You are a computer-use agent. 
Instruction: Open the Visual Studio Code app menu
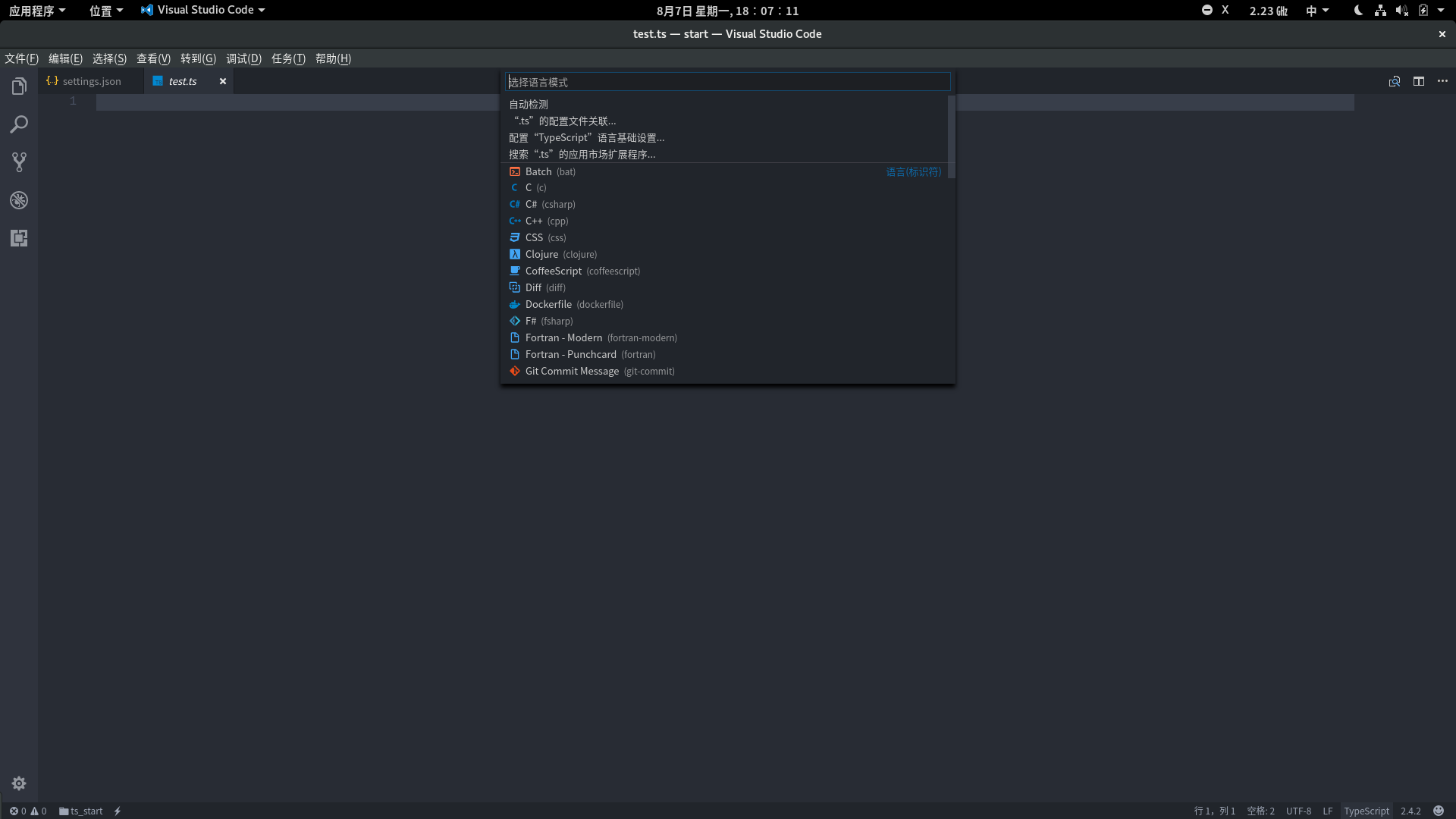pos(203,10)
